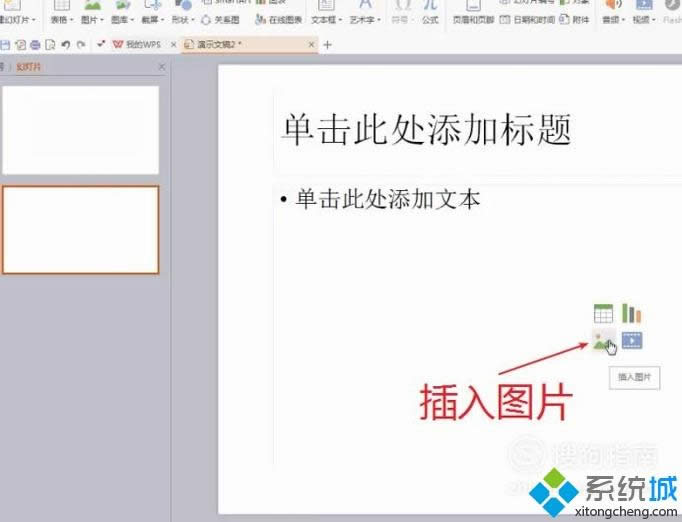Click the 公式 formula button

click(430, 13)
